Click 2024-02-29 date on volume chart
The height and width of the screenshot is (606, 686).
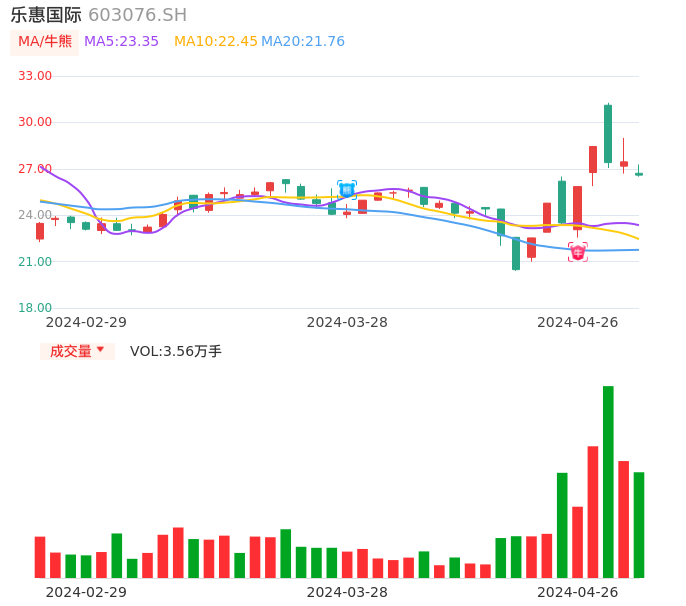86,592
